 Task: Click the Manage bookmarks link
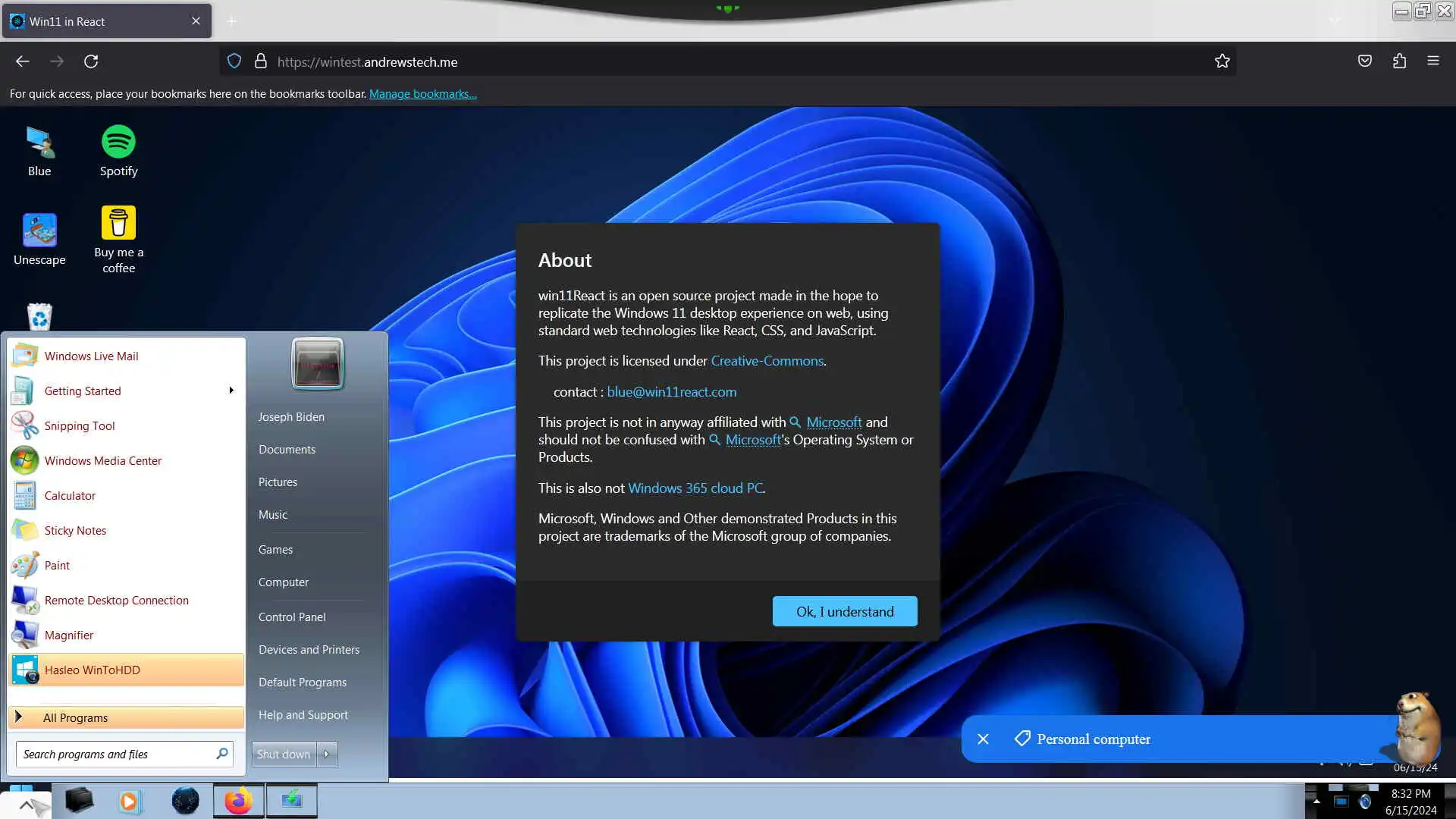(422, 94)
